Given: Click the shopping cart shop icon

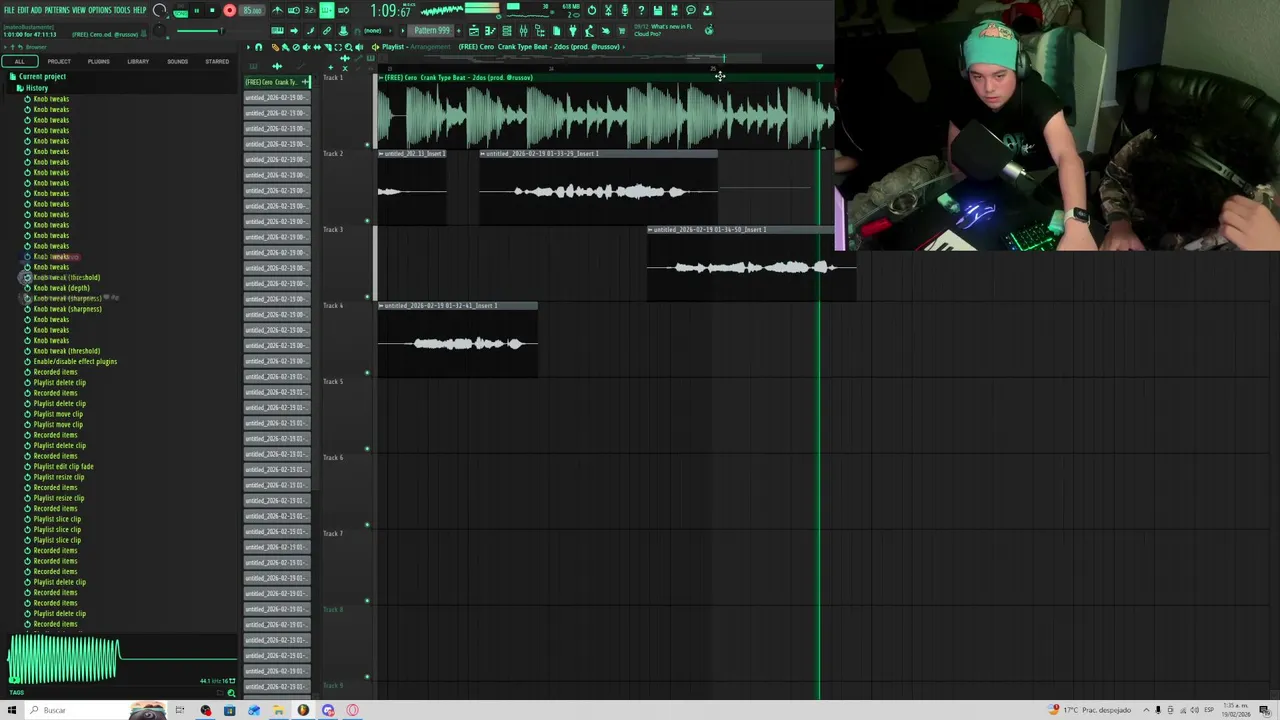Looking at the screenshot, I should [x=622, y=31].
